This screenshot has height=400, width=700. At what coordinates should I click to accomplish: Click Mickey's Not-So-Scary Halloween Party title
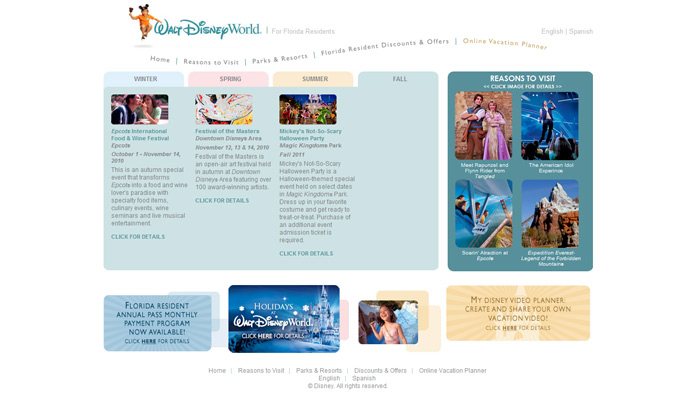click(310, 135)
